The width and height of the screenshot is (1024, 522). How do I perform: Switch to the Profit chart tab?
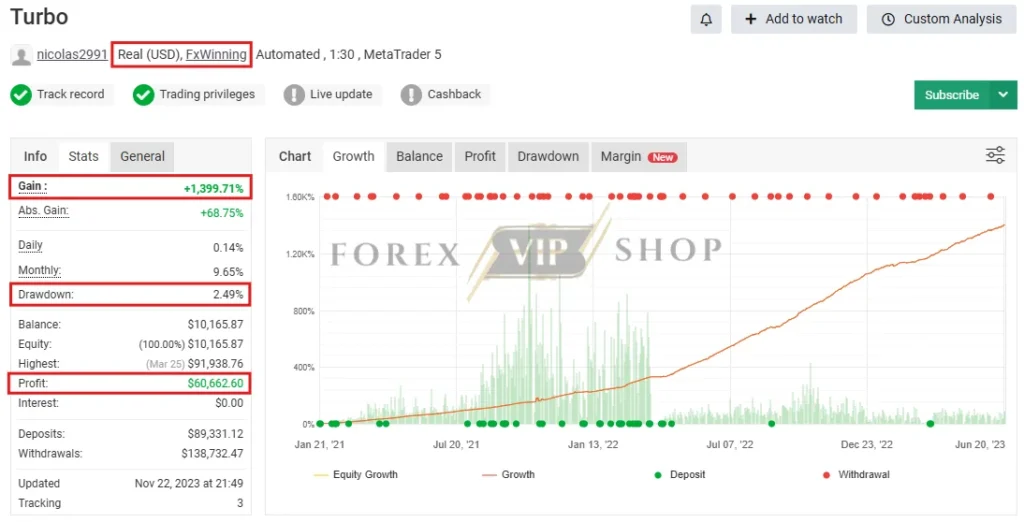pos(480,156)
